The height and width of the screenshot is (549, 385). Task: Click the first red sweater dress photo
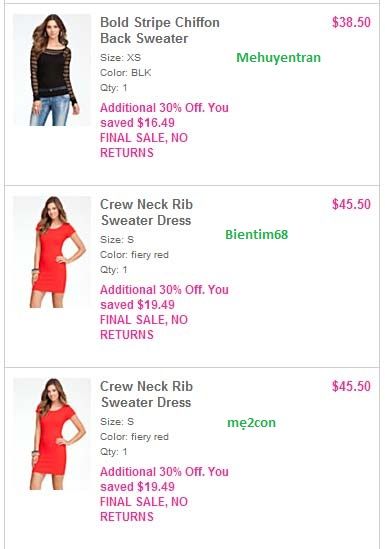[52, 252]
